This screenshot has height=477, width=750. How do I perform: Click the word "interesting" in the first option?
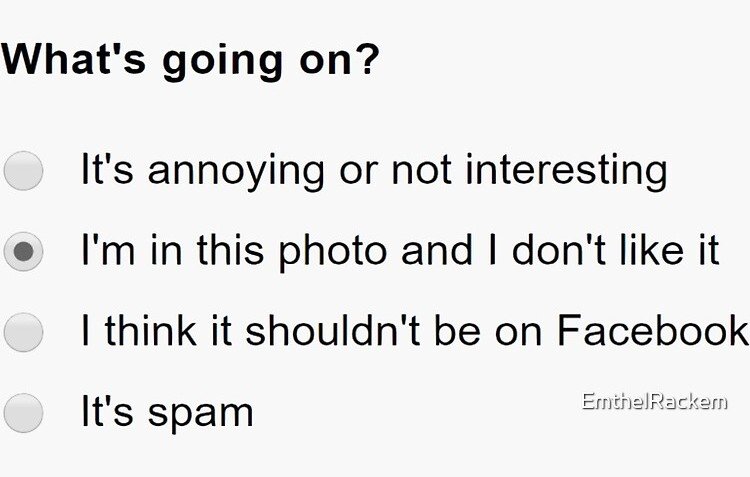(x=566, y=171)
